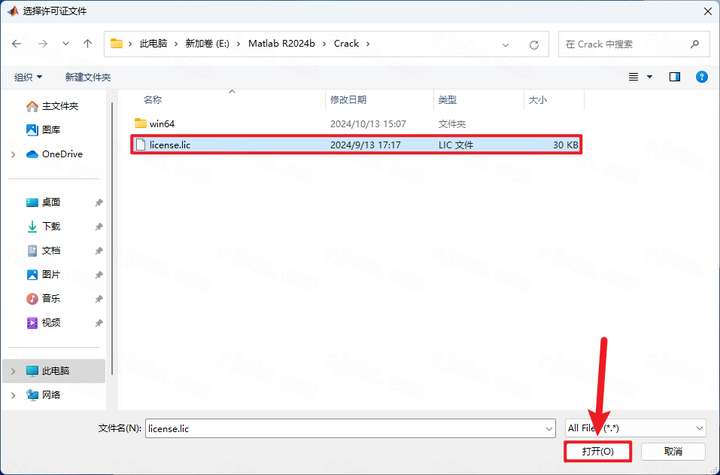Select the win64 folder
Viewport: 720px width, 475px height.
(356, 124)
